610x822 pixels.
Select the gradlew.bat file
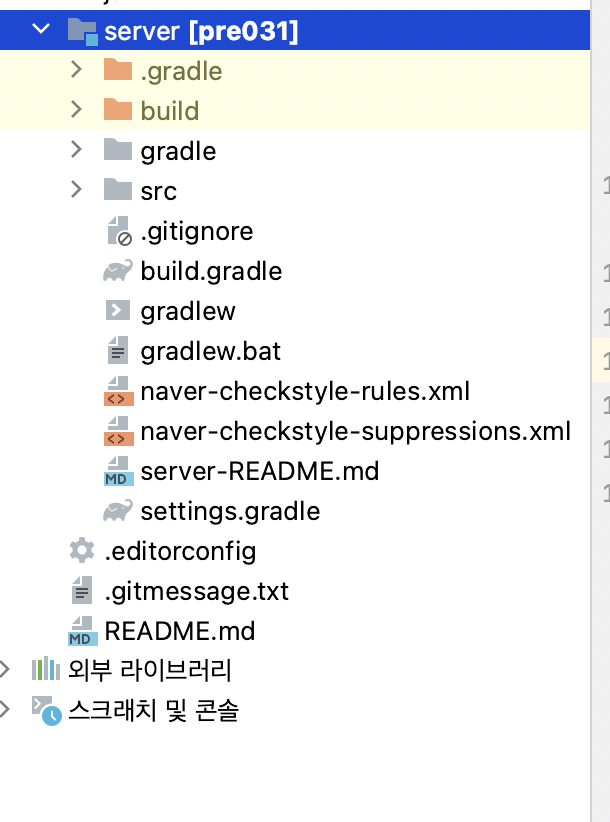coord(210,351)
